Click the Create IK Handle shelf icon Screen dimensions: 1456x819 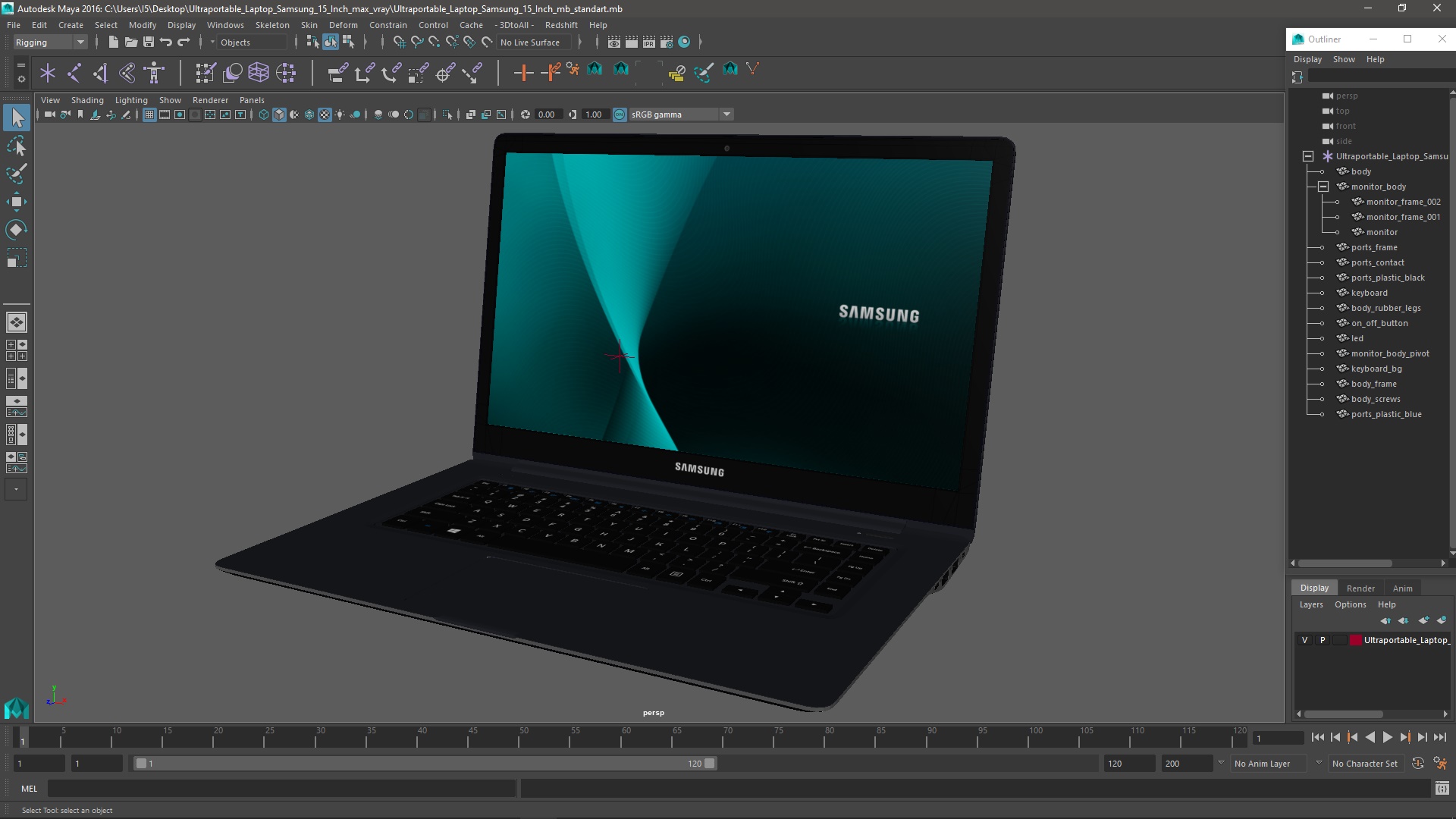pyautogui.click(x=101, y=73)
